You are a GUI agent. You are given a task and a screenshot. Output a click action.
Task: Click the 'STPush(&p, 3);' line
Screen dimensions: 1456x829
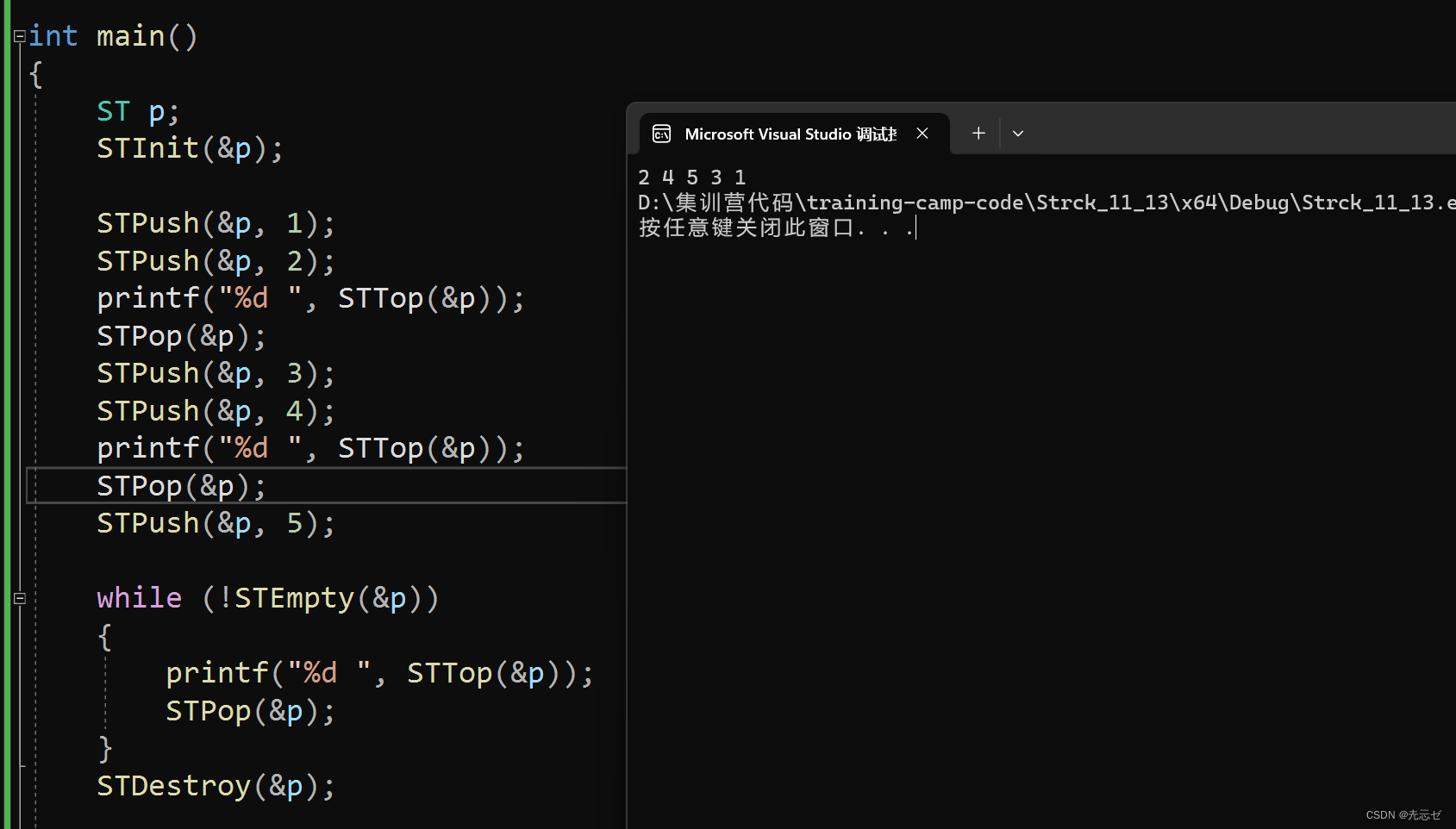click(216, 373)
